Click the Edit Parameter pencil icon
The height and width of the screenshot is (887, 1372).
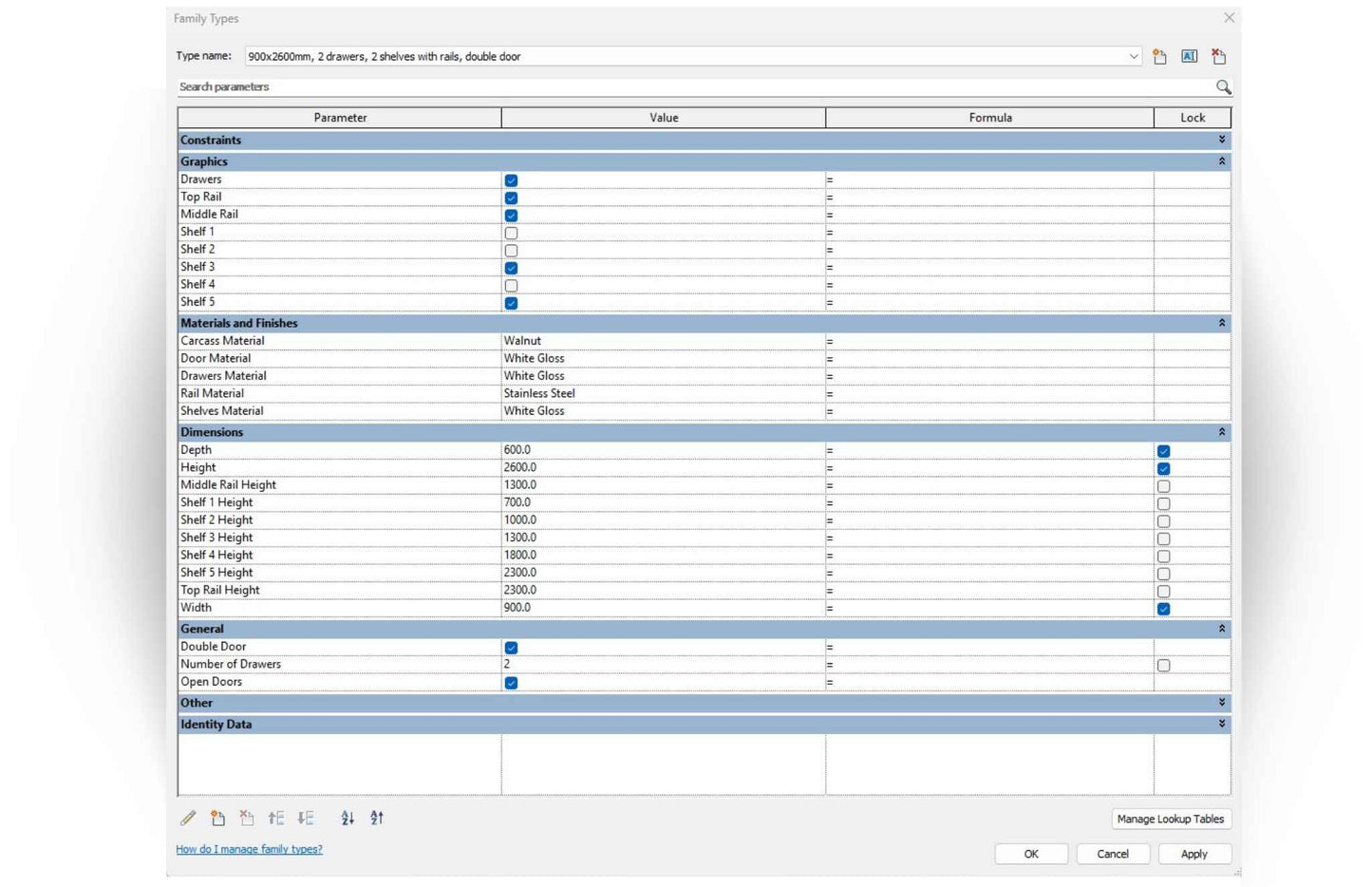pos(188,819)
